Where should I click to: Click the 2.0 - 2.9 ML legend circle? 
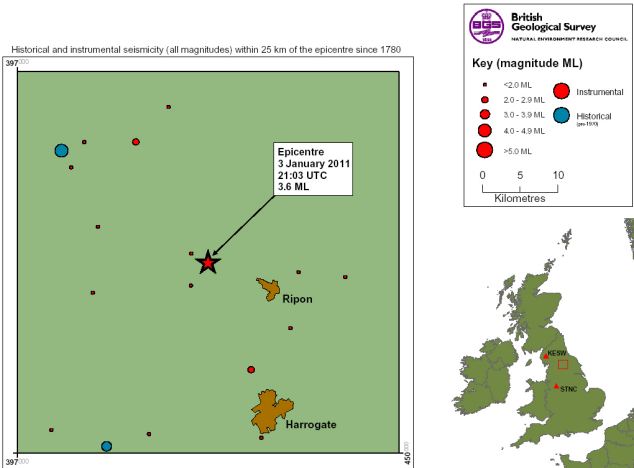tap(485, 100)
